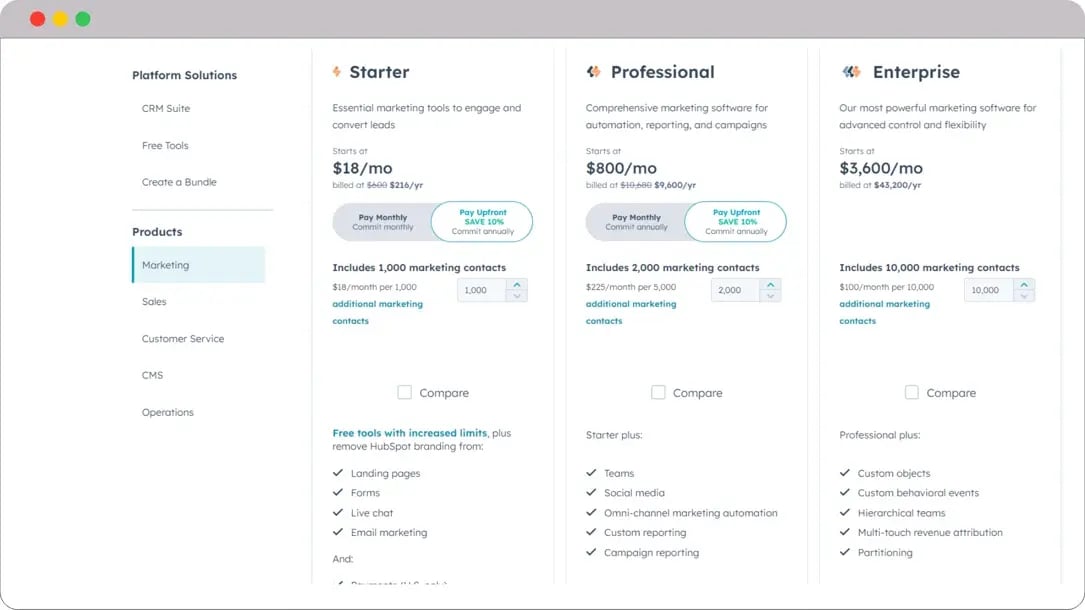Click the checkmark beside "Email marketing"
Viewport: 1085px width, 610px height.
(340, 532)
